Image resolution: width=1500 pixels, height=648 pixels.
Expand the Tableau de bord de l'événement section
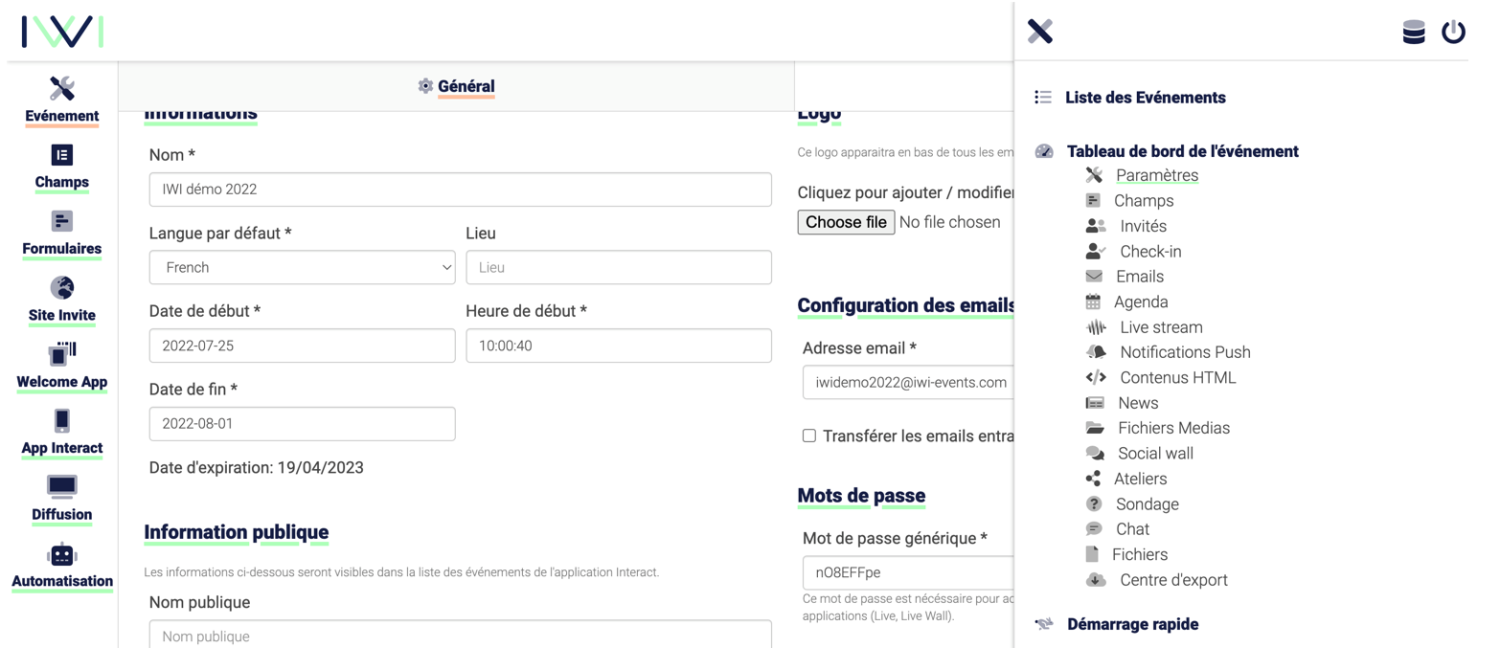tap(1183, 151)
